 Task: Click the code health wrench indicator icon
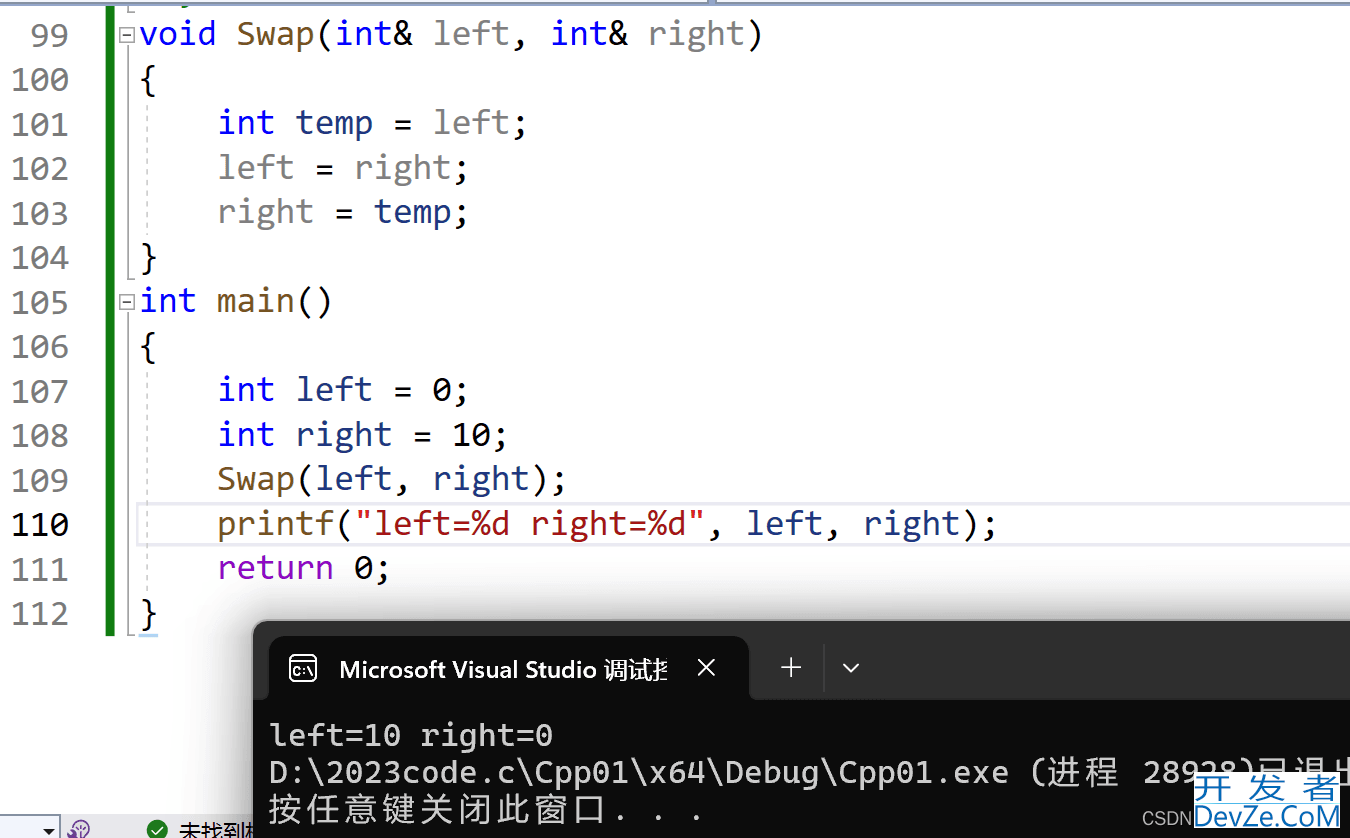click(80, 829)
